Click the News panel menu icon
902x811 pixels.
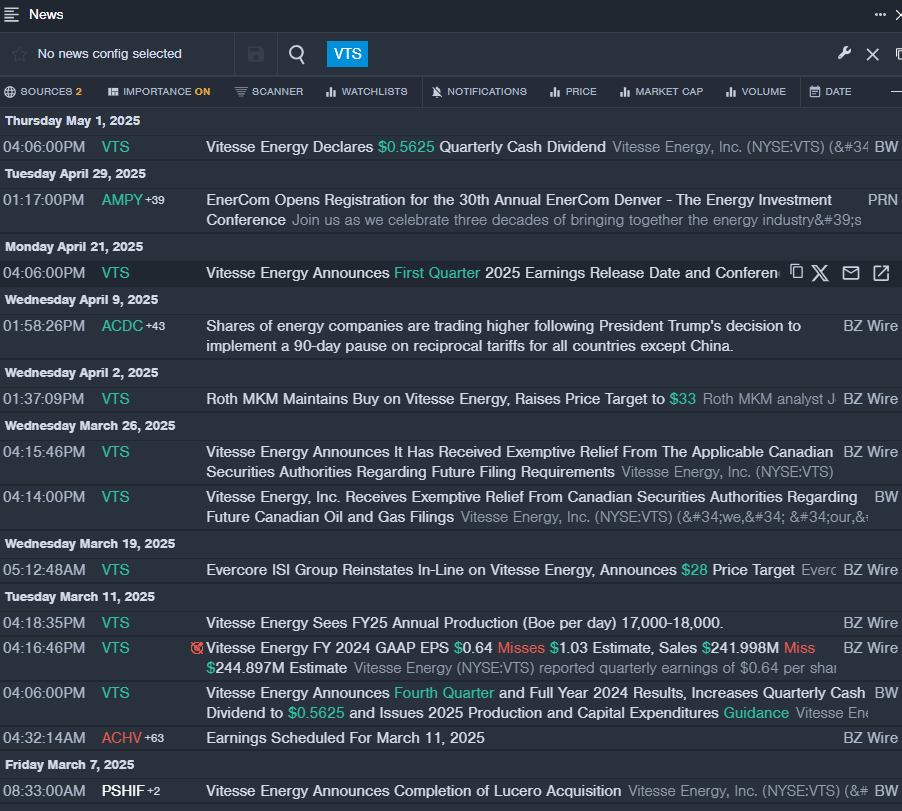pyautogui.click(x=11, y=14)
